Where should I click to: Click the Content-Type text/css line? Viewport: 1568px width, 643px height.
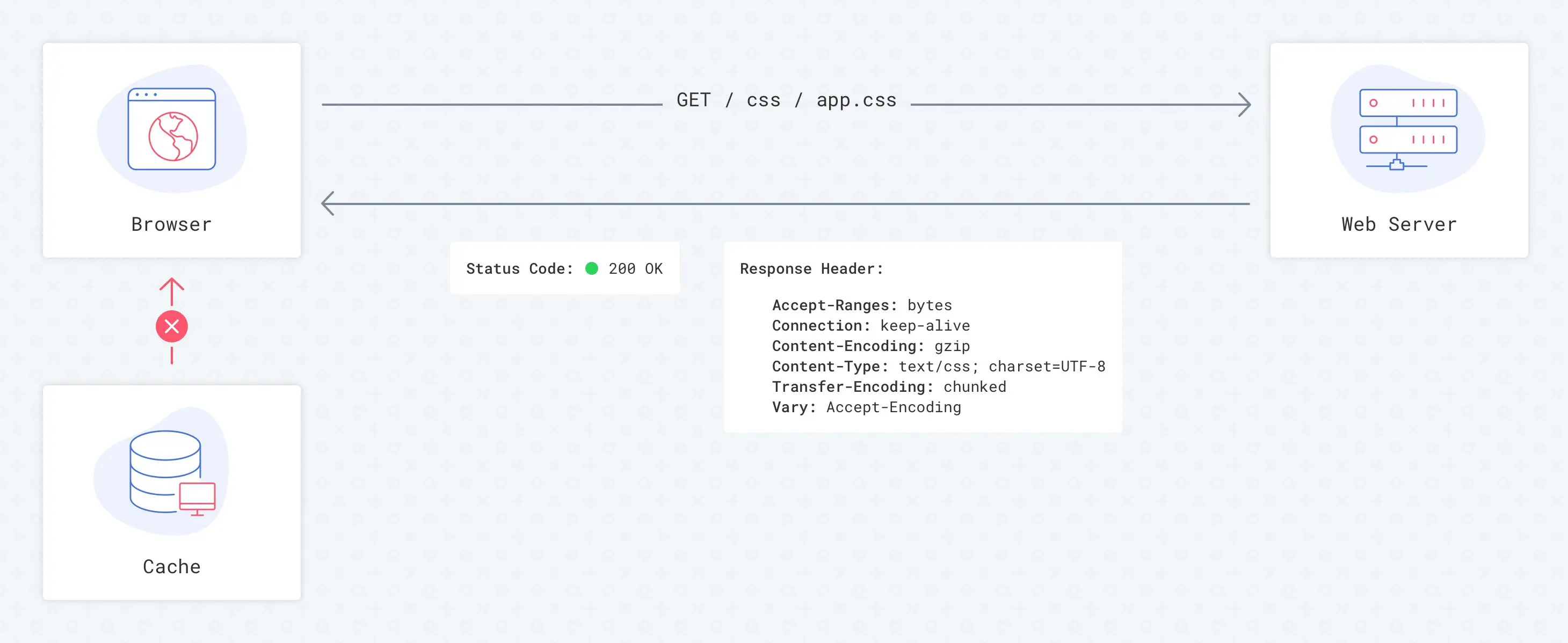pyautogui.click(x=938, y=366)
